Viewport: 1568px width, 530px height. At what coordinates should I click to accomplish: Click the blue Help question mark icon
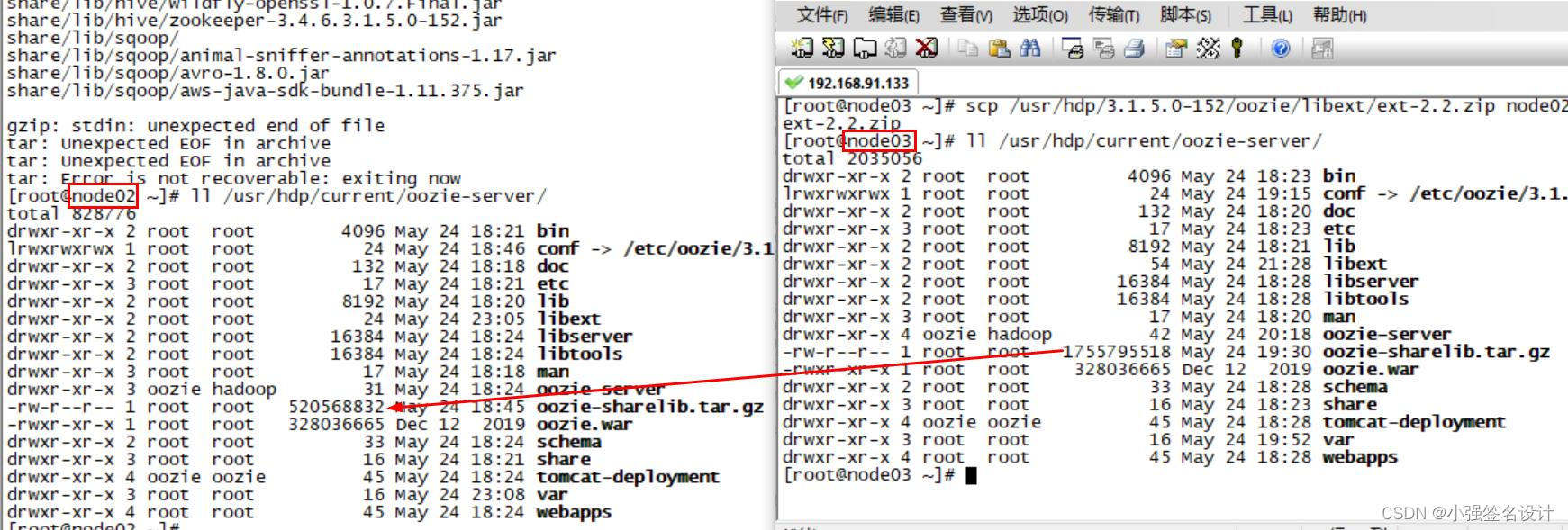1281,48
